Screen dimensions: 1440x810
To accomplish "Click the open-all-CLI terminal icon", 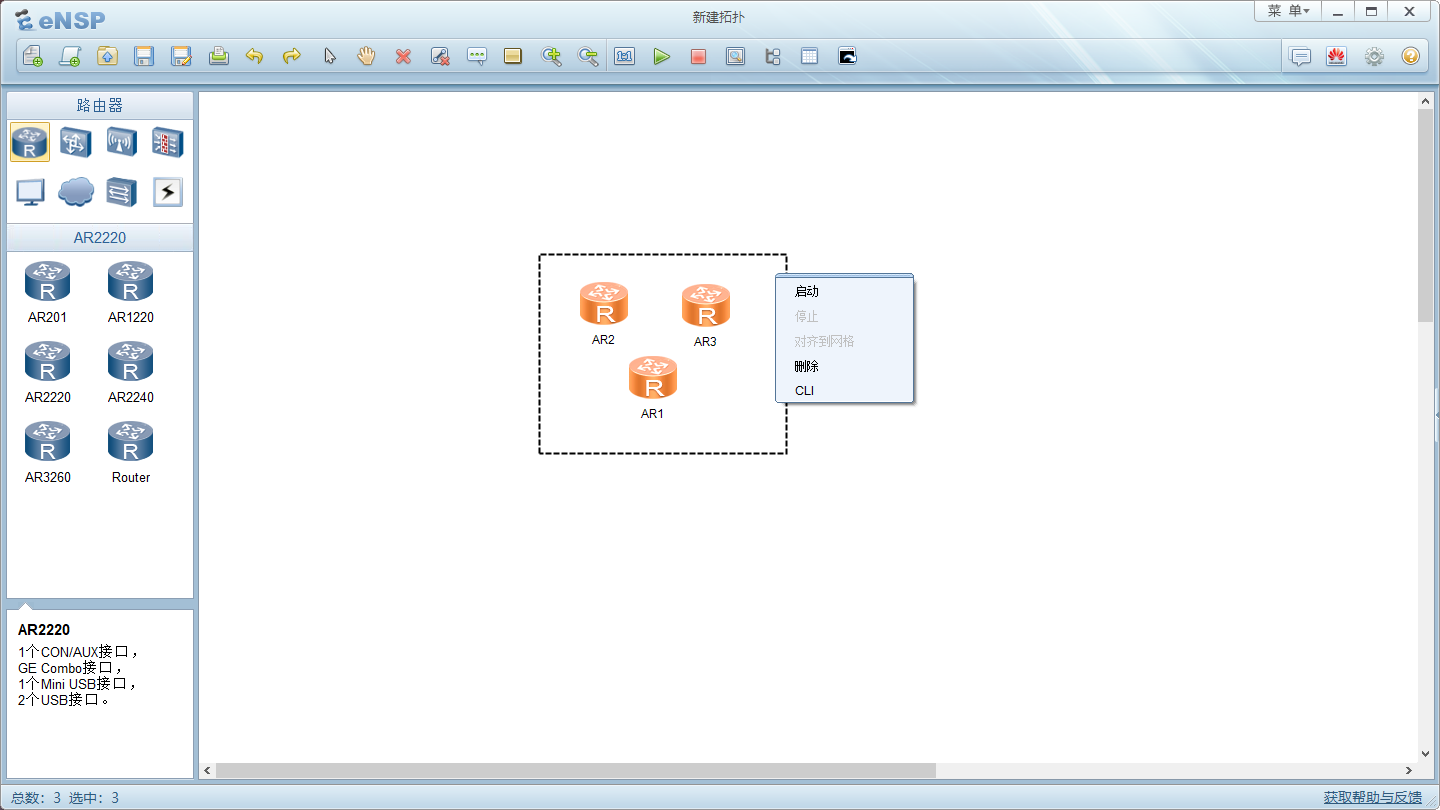I will [847, 56].
